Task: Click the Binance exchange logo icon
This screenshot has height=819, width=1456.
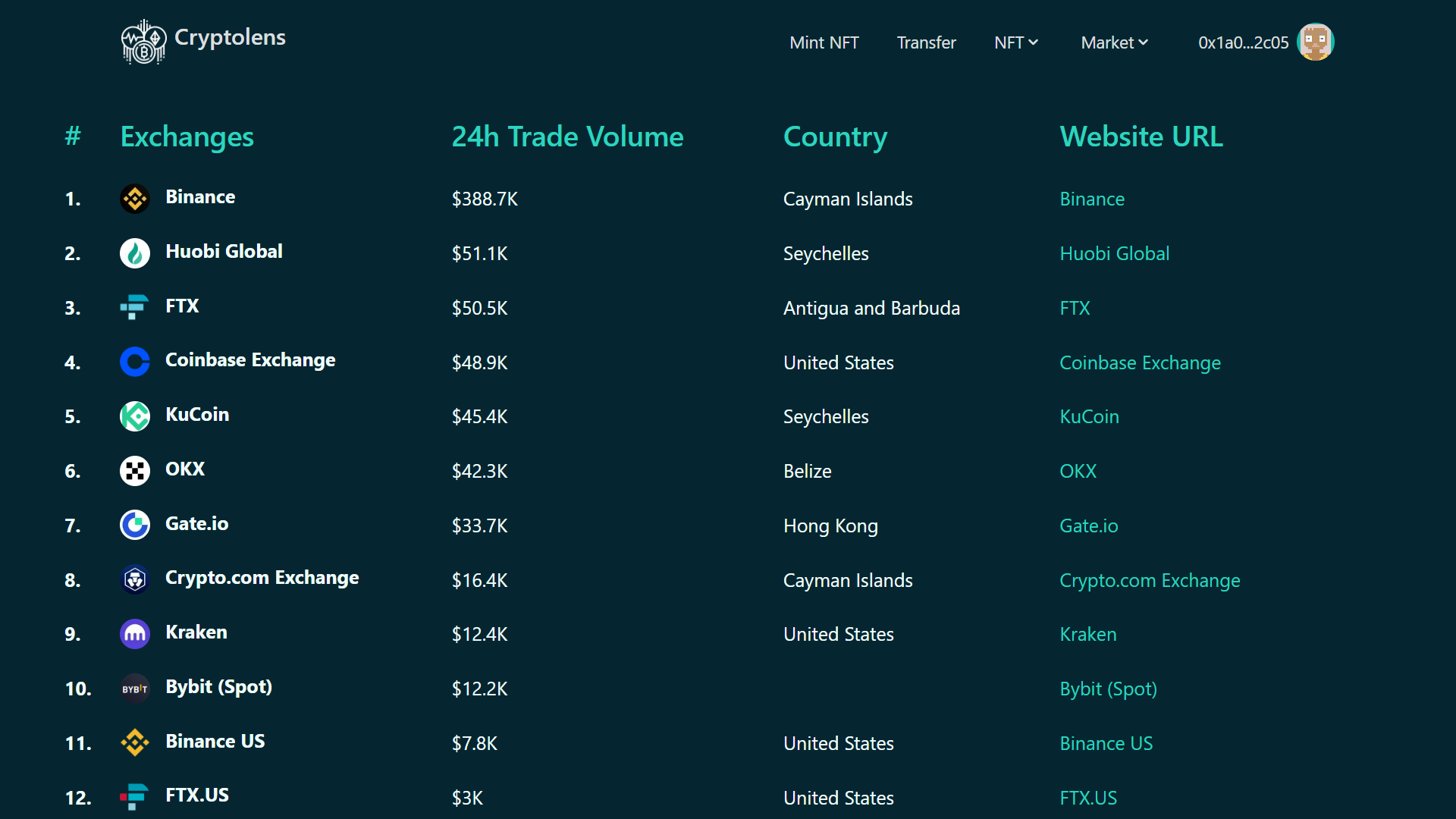Action: pyautogui.click(x=135, y=199)
